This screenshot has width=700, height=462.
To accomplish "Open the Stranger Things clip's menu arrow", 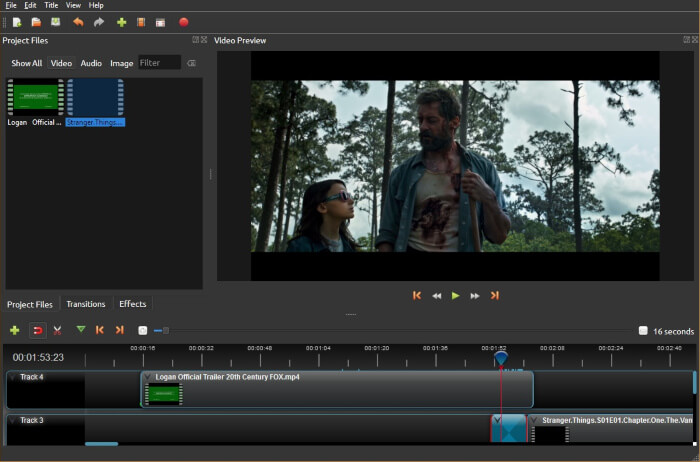I will point(534,421).
